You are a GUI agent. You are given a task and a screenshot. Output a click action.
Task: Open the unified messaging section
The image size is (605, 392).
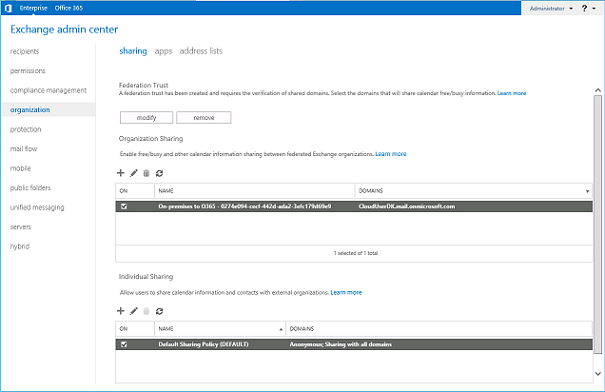[x=37, y=207]
